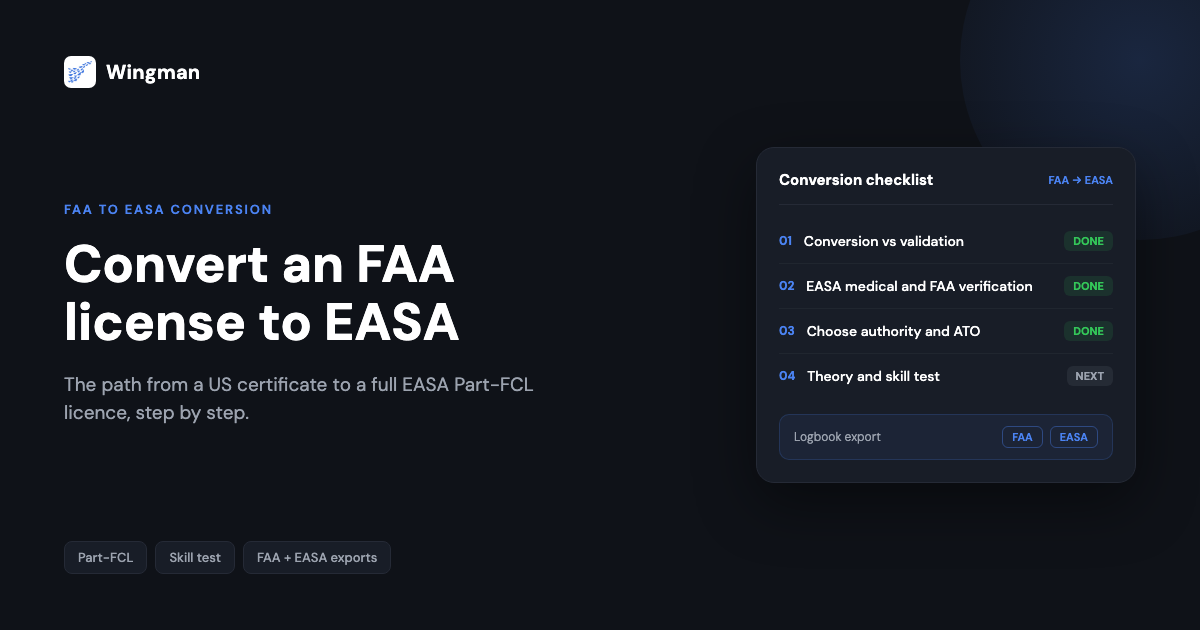This screenshot has width=1200, height=630.
Task: Open step 01 Conversion vs validation
Action: tap(946, 241)
